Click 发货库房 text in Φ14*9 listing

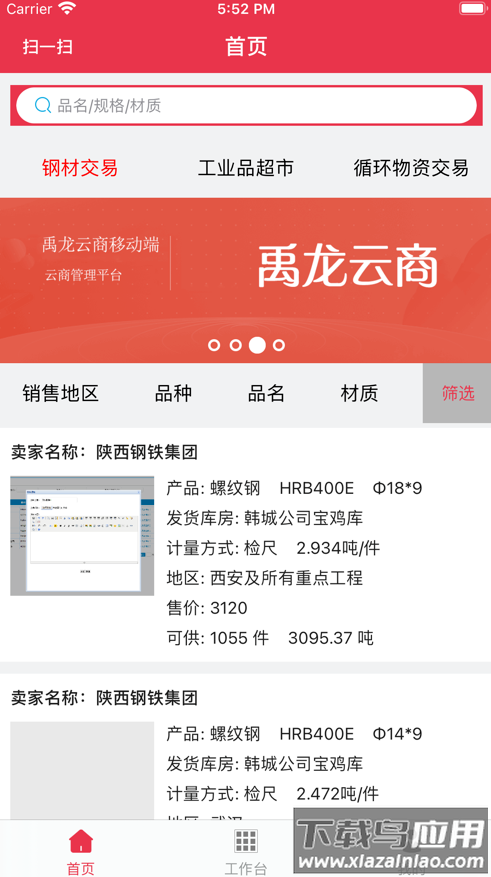coord(265,763)
